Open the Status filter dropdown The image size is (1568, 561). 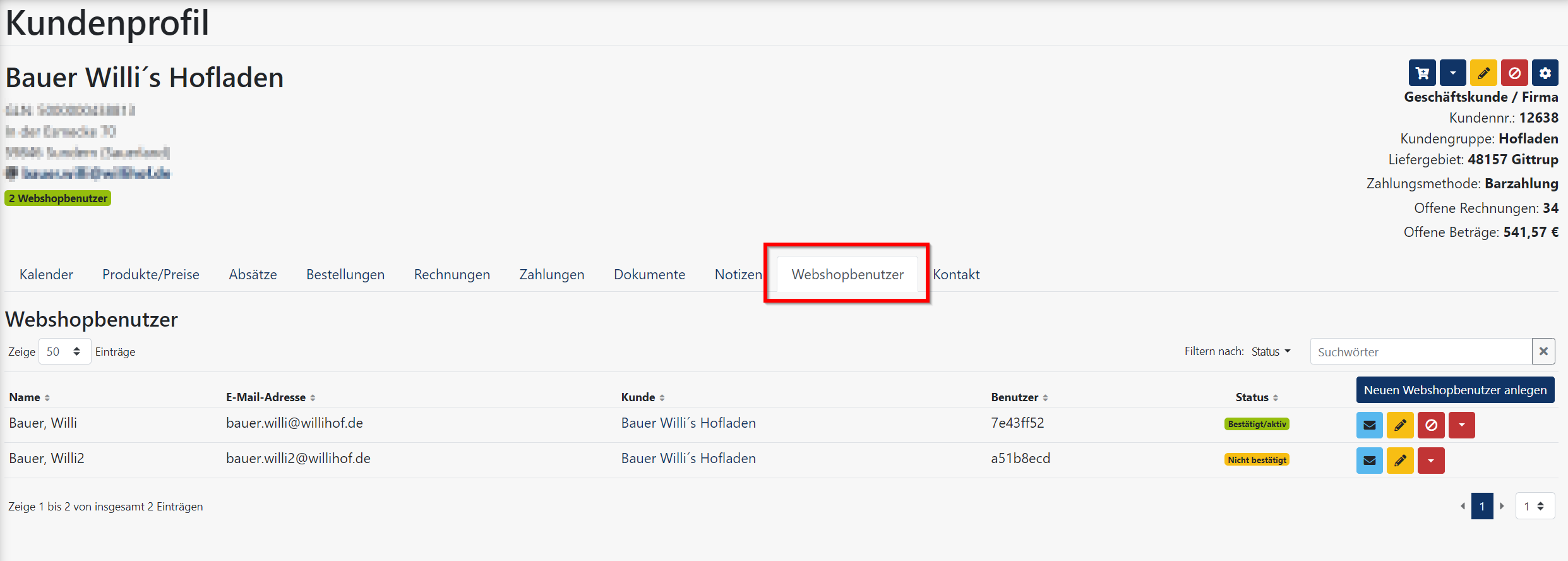[x=1271, y=351]
